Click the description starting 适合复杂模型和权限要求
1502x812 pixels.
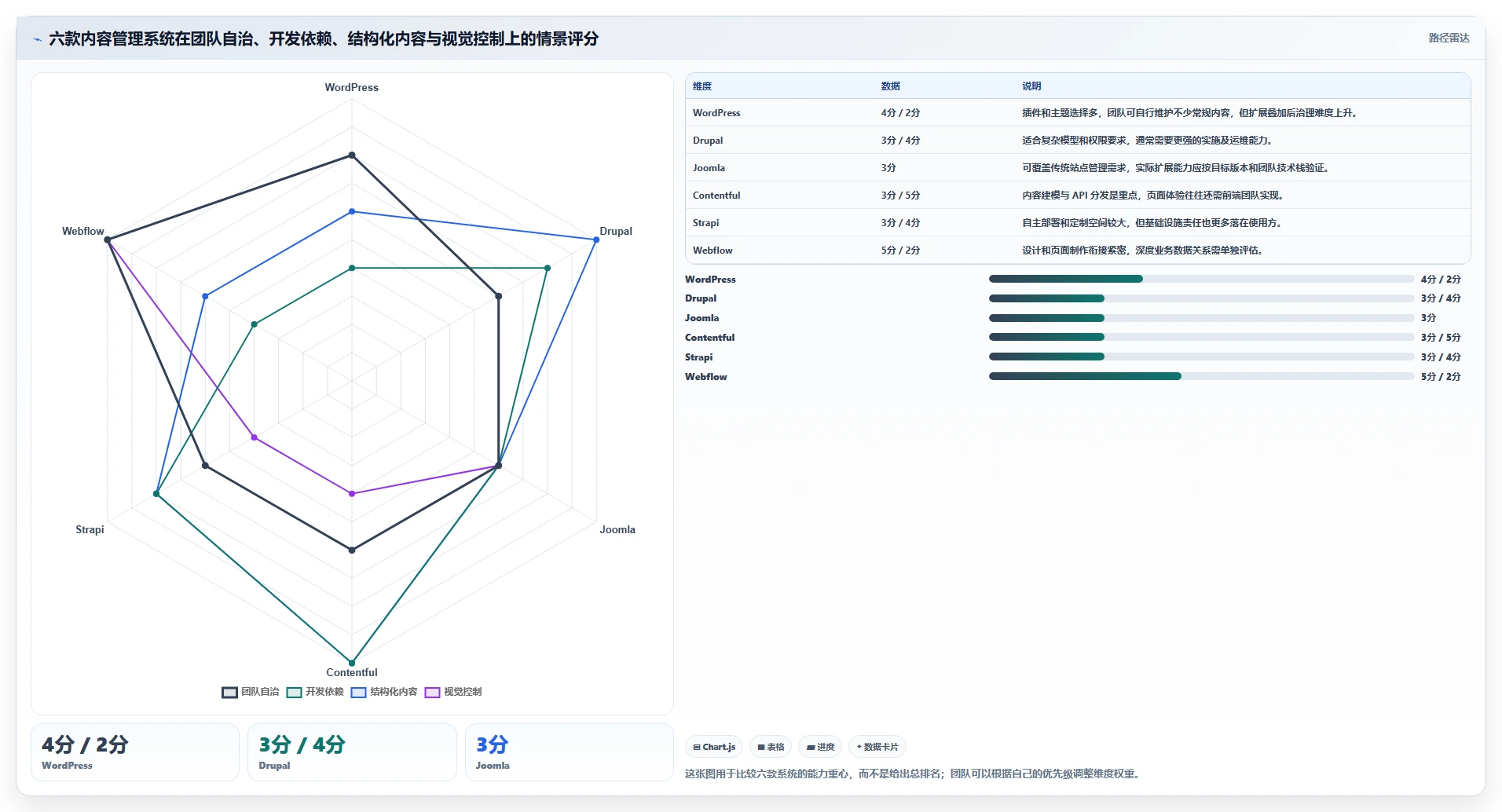click(1148, 141)
